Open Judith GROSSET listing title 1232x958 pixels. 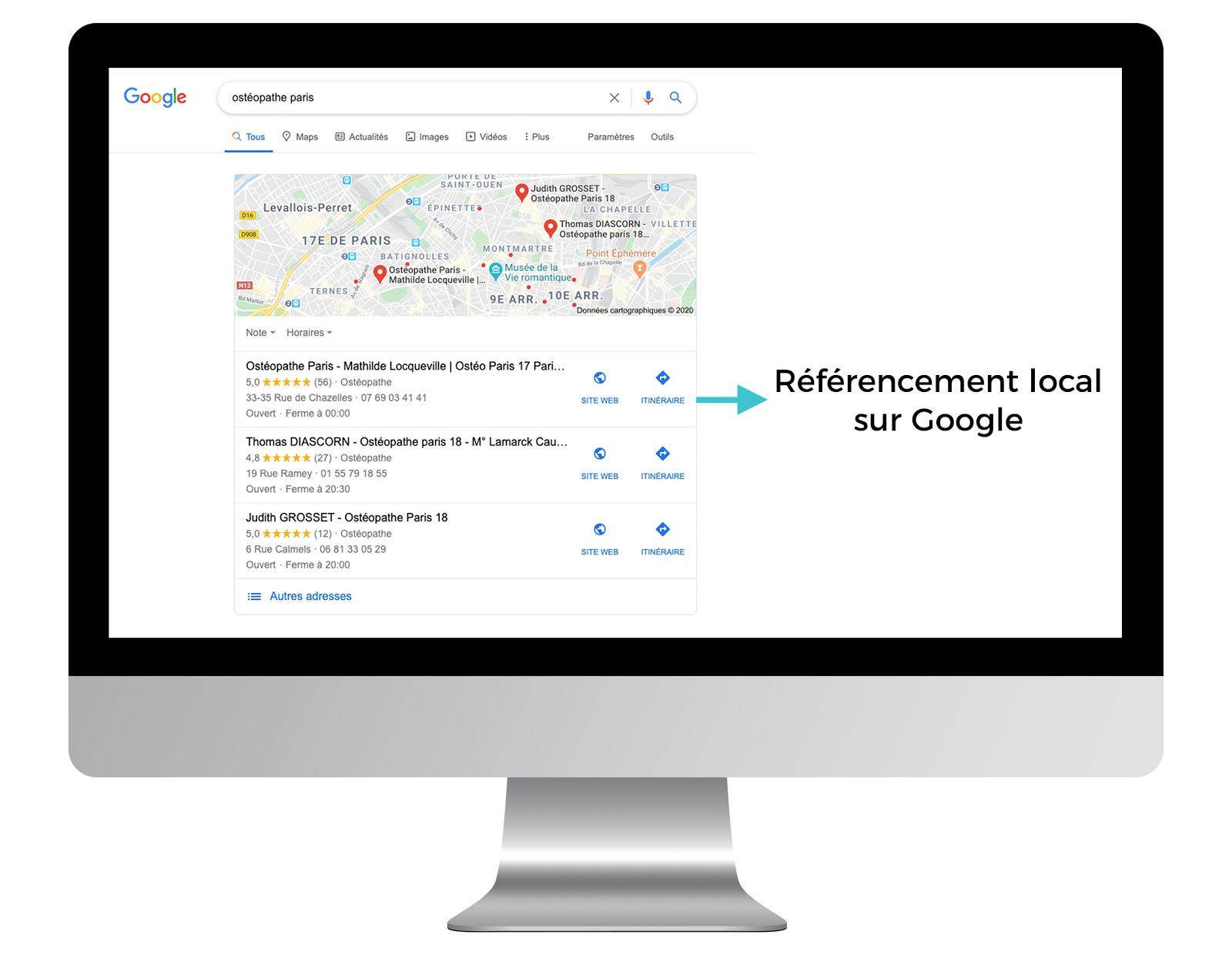(346, 518)
